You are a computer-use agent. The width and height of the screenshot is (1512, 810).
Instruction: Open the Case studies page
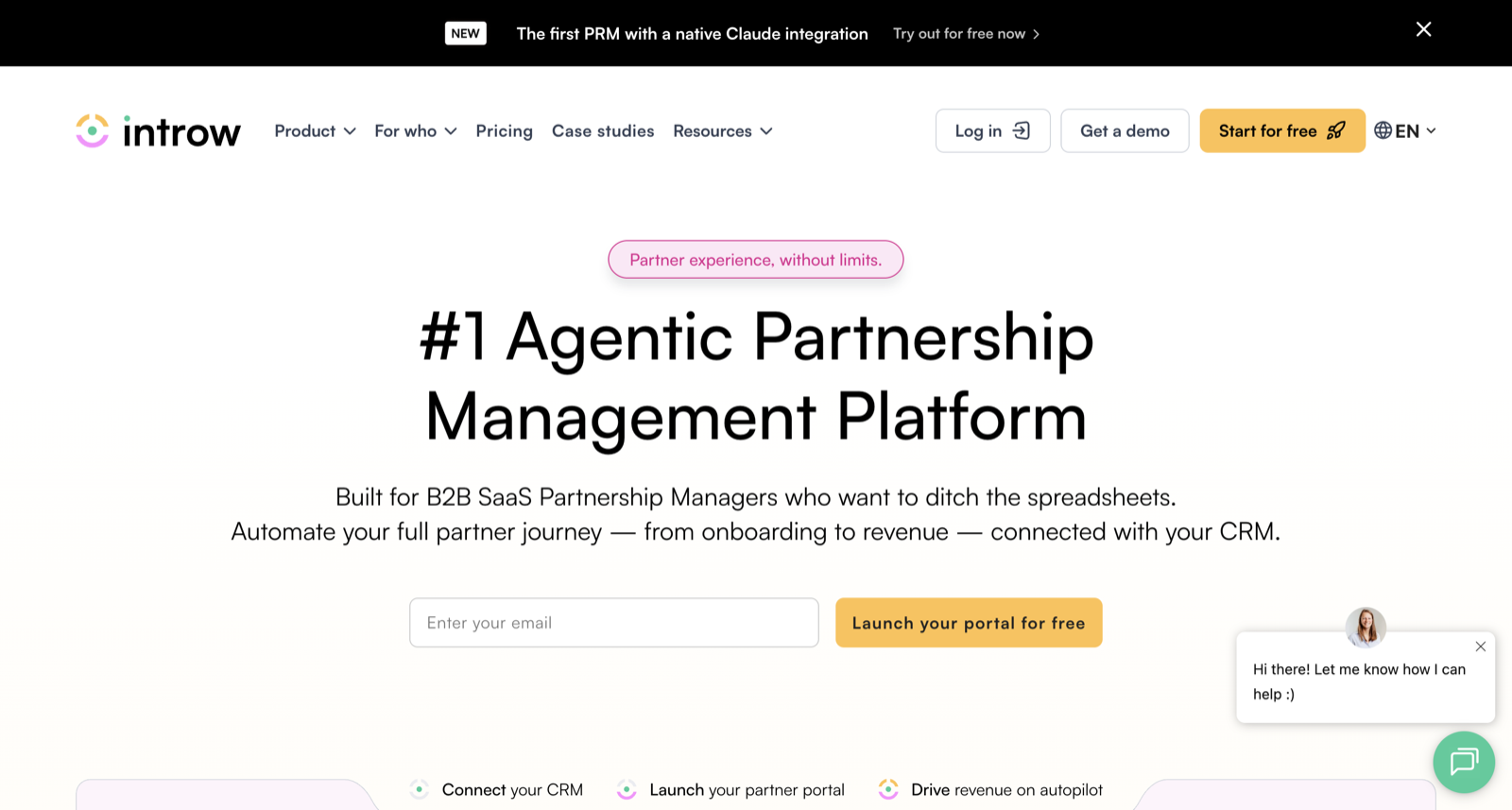pyautogui.click(x=603, y=130)
